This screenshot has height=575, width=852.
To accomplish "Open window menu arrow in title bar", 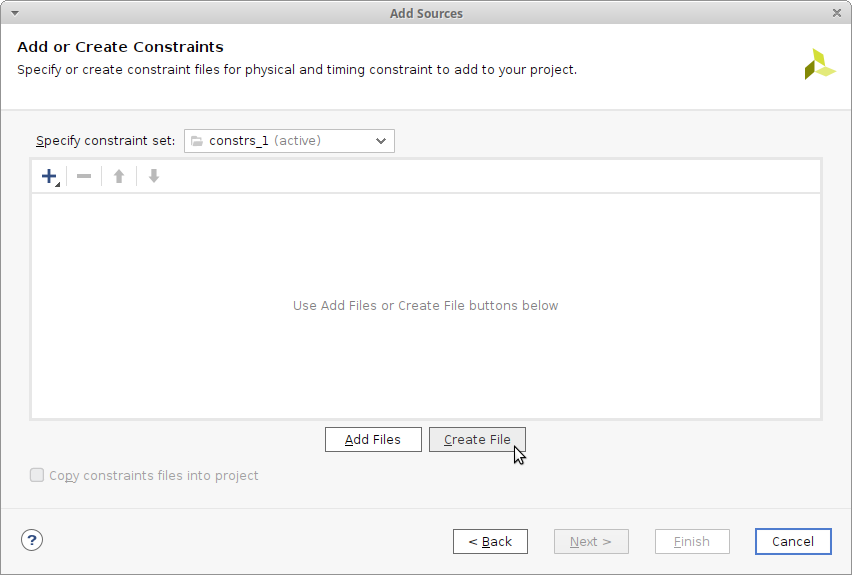I will [14, 13].
